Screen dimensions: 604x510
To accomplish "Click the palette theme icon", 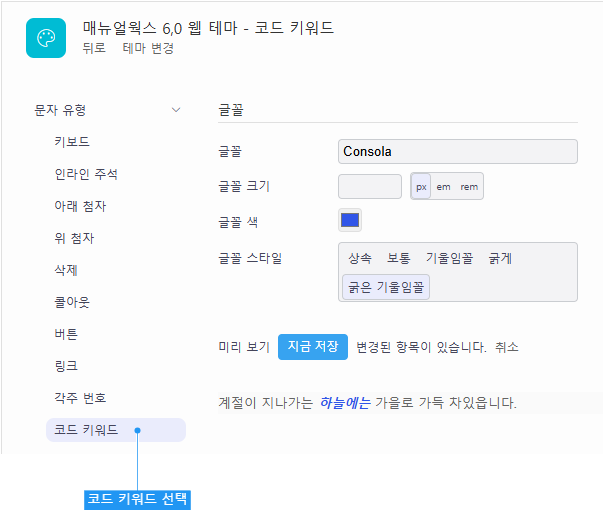I will point(46,38).
